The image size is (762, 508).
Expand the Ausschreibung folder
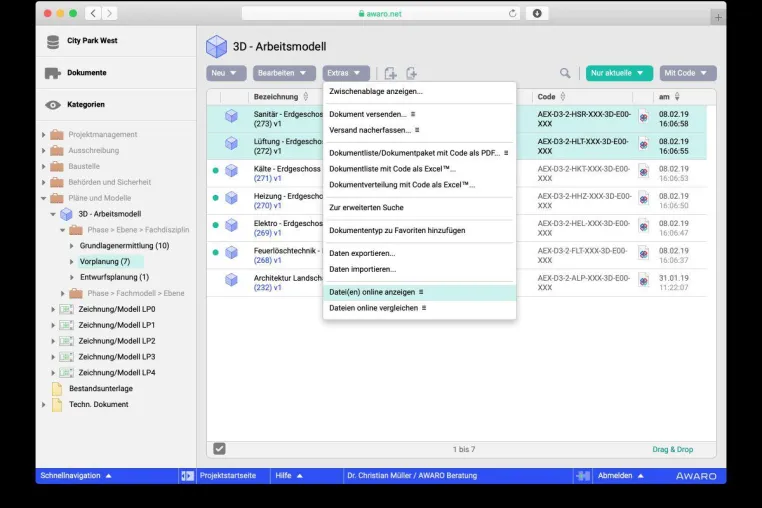[x=43, y=151]
